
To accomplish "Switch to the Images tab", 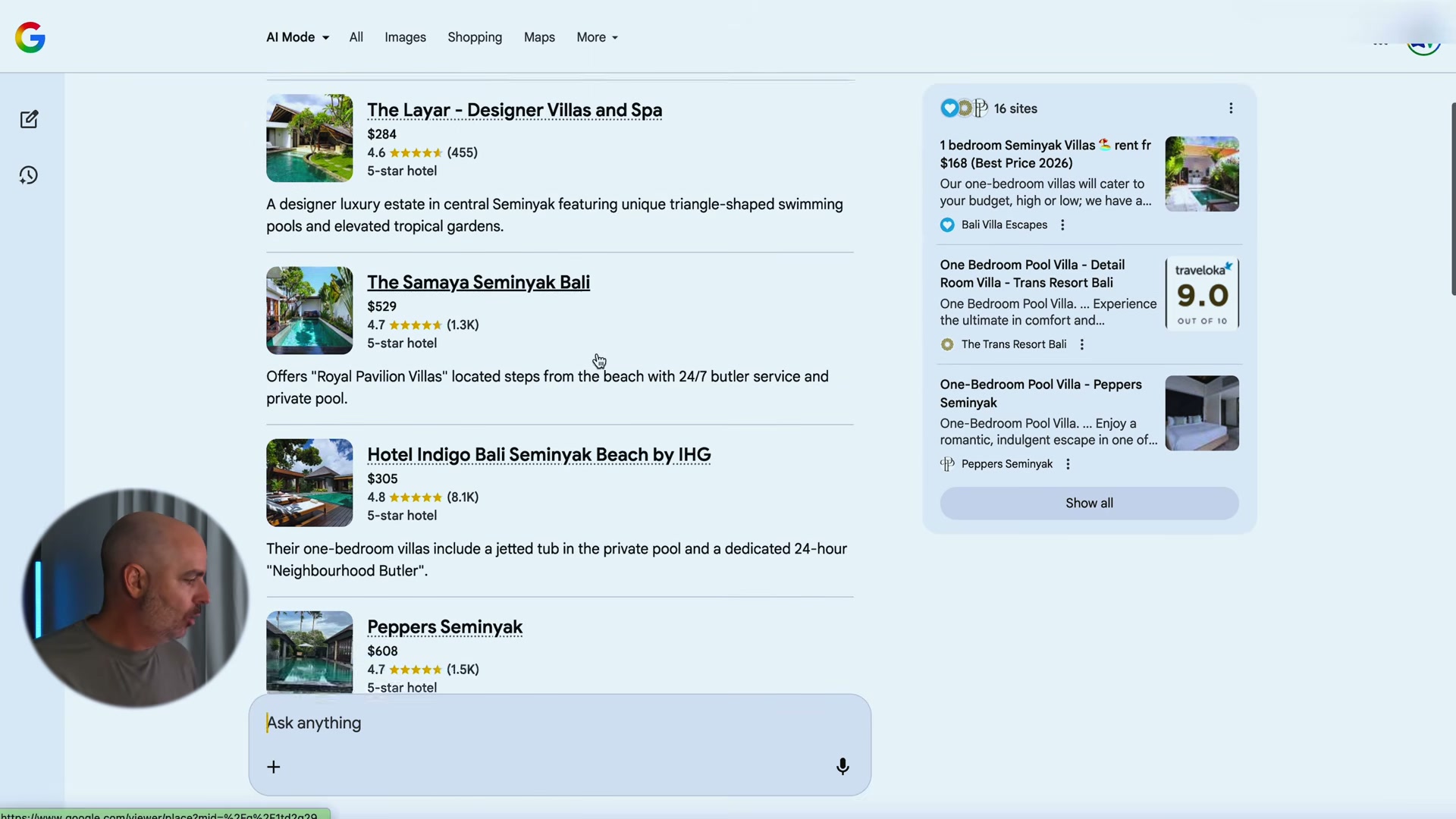I will pyautogui.click(x=405, y=37).
